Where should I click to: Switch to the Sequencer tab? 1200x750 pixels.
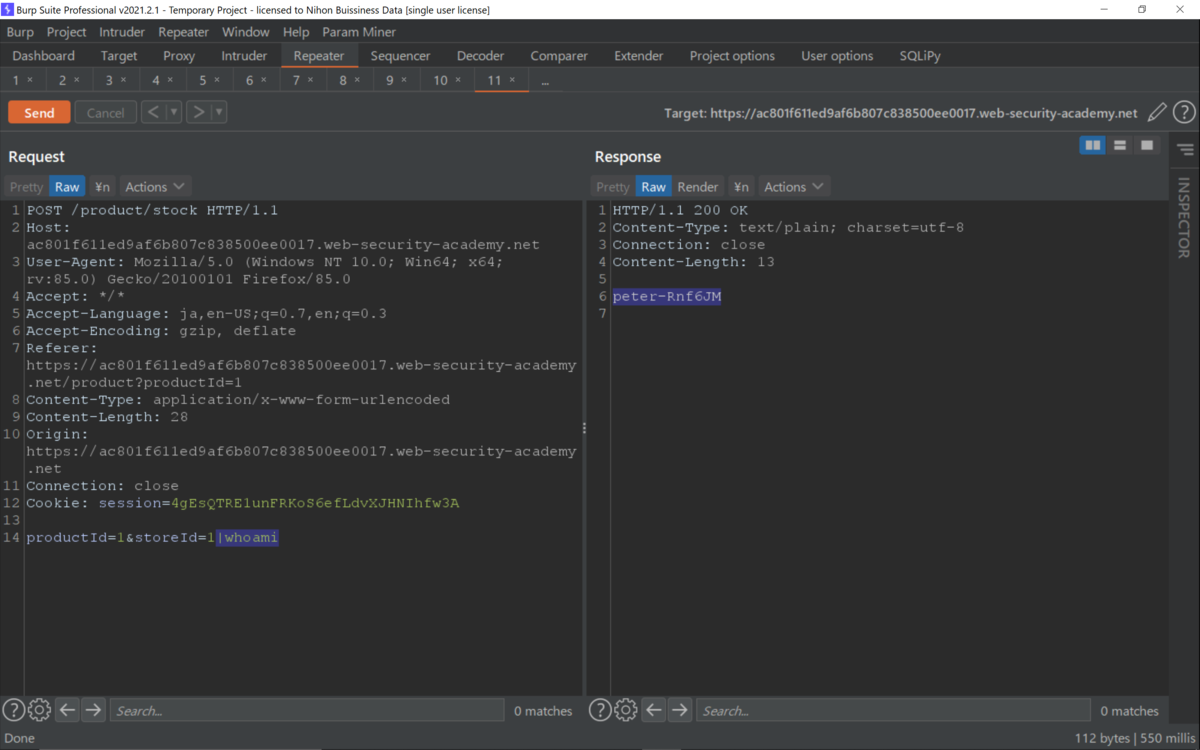(400, 56)
